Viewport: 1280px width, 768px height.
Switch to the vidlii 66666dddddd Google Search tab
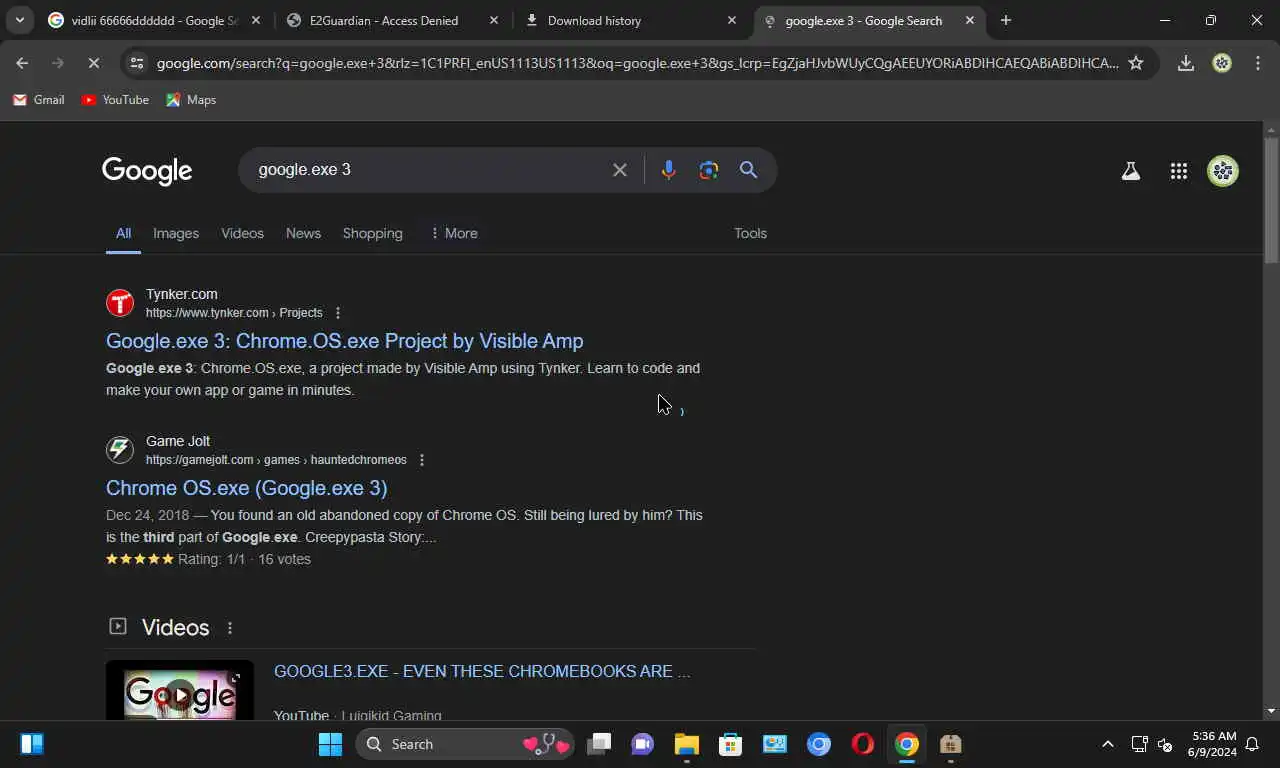pyautogui.click(x=155, y=20)
